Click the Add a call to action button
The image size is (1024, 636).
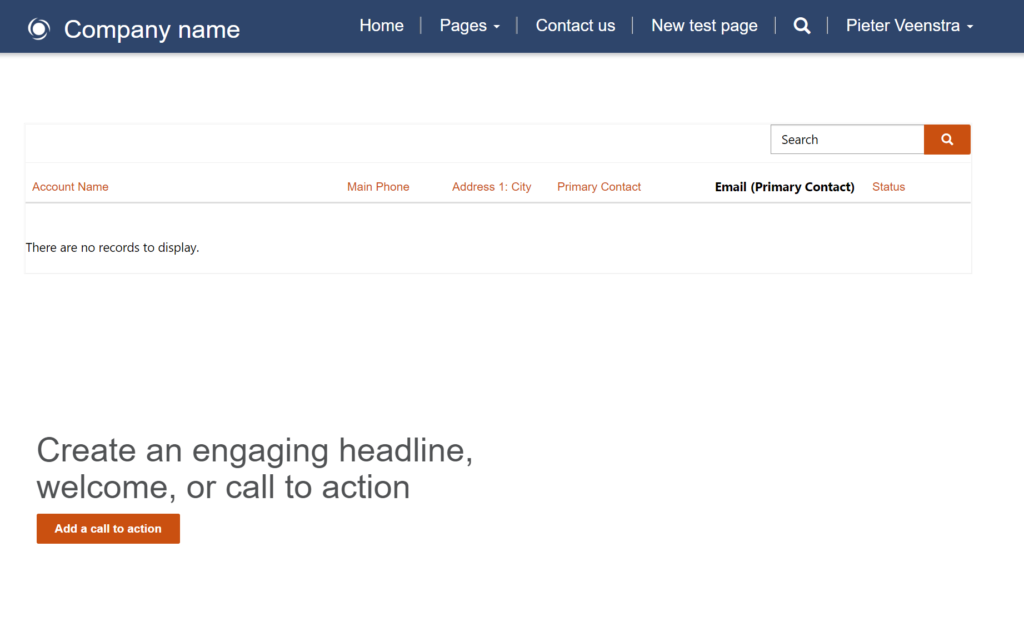point(108,529)
